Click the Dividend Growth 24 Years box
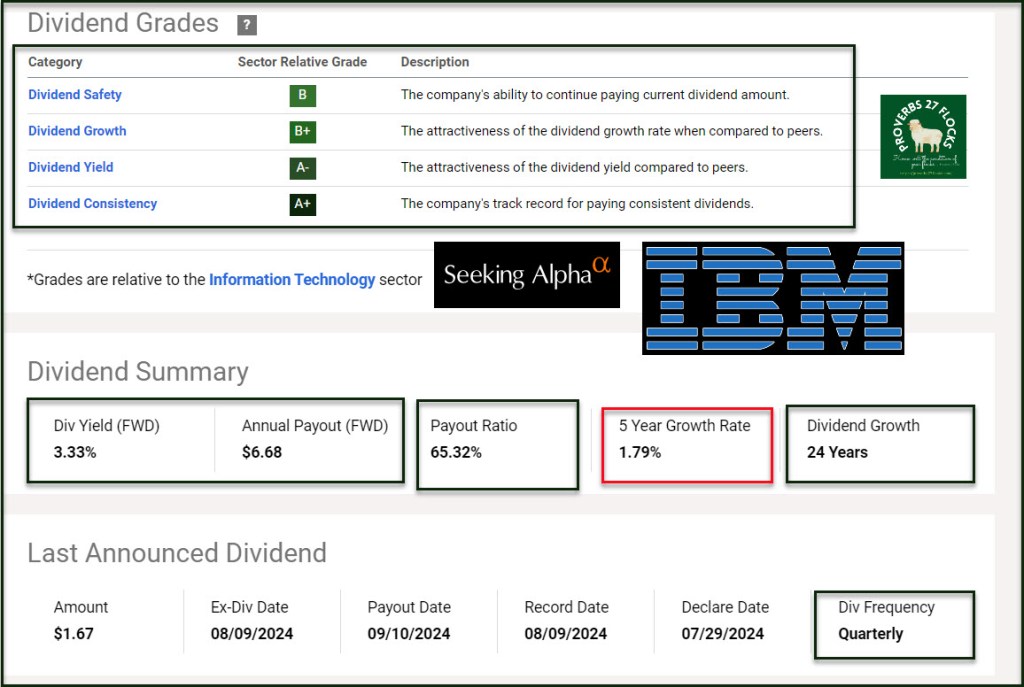Image resolution: width=1024 pixels, height=687 pixels. [x=880, y=444]
